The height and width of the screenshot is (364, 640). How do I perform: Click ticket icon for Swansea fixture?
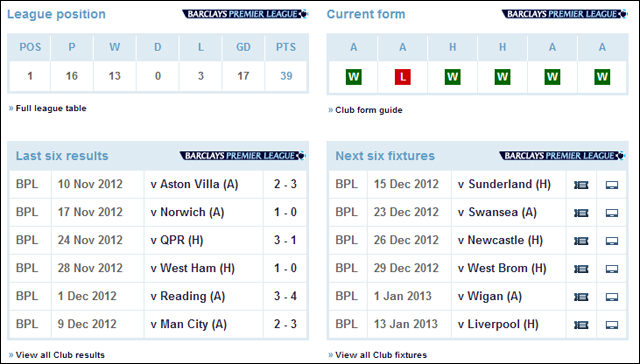[x=581, y=213]
